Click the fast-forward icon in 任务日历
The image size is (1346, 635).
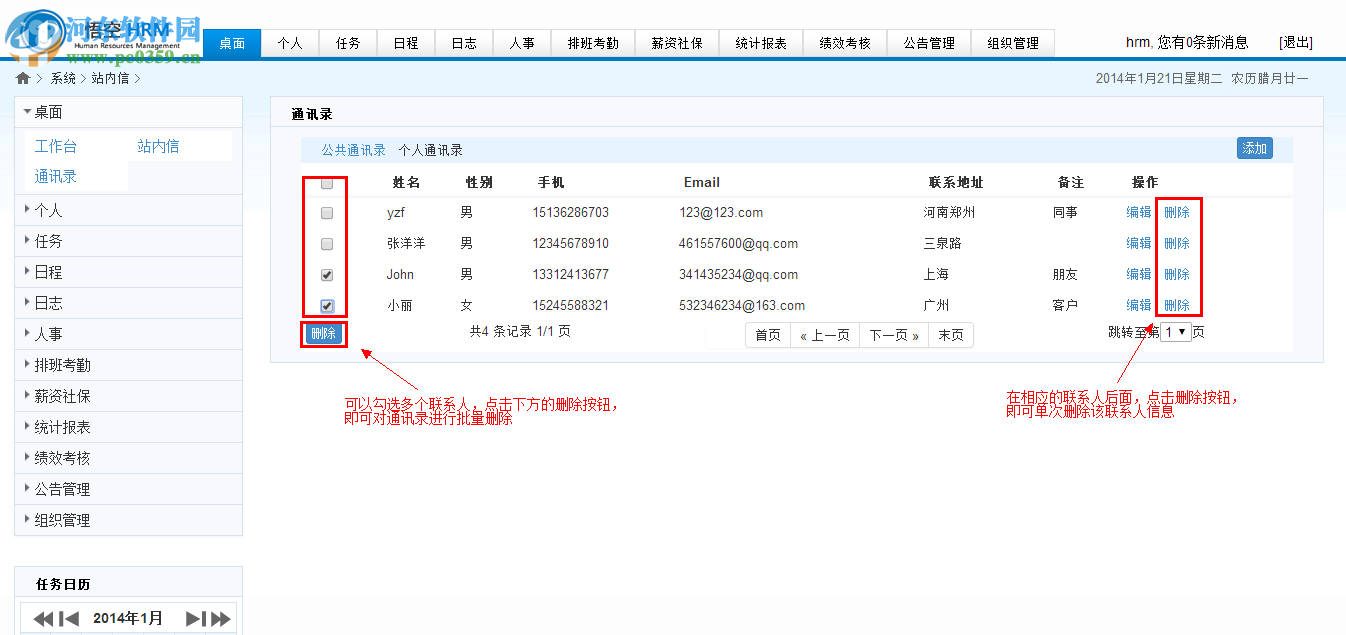tap(219, 617)
